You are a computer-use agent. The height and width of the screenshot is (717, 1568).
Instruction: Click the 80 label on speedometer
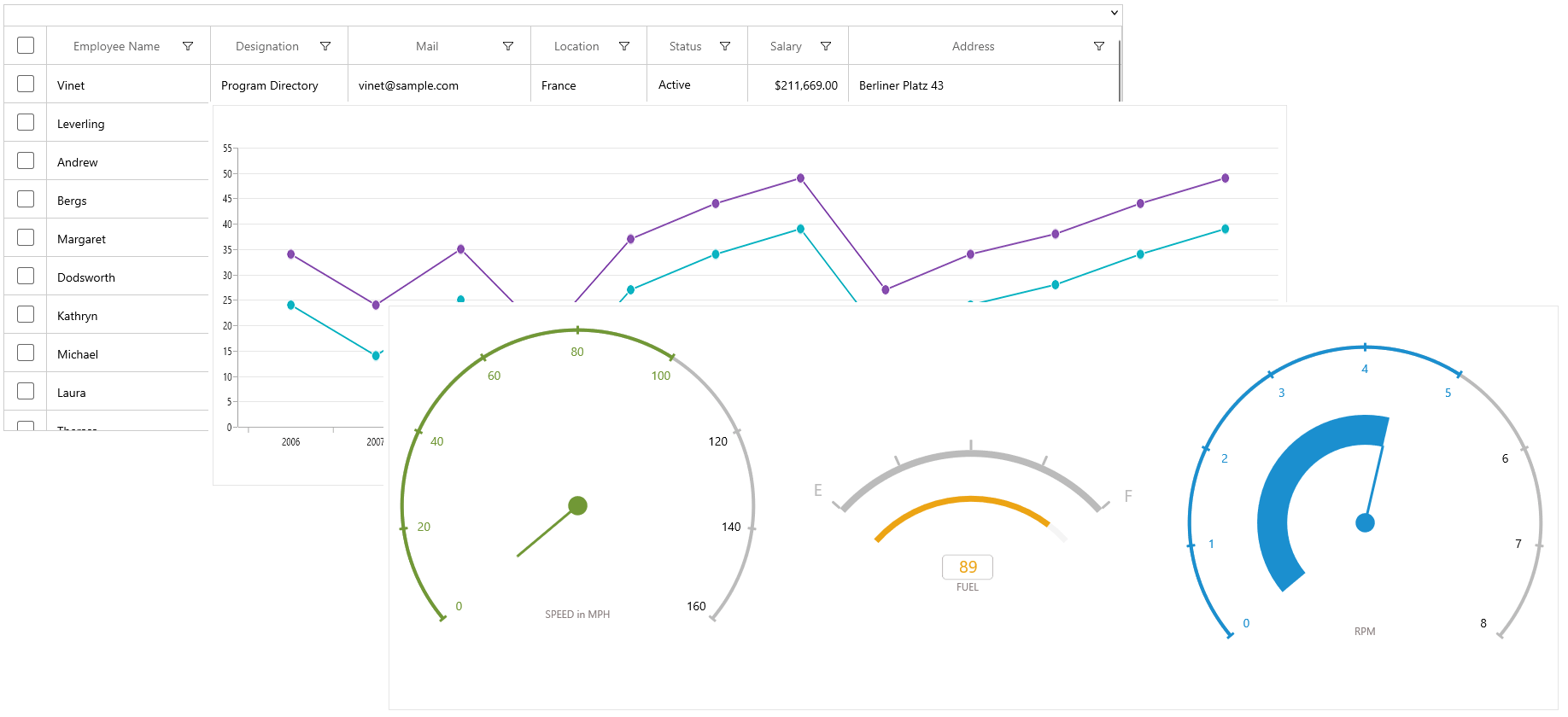pos(577,352)
